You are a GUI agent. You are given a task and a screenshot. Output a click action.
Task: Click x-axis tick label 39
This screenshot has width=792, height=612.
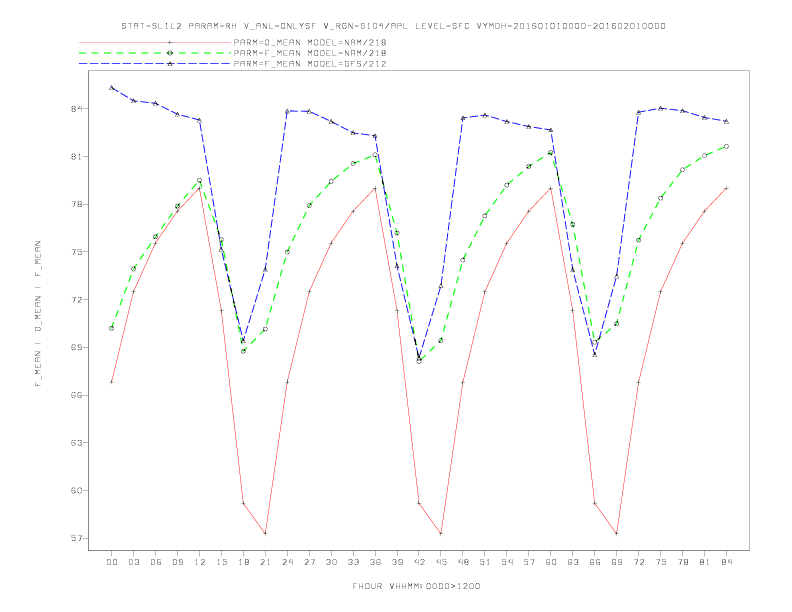point(397,562)
